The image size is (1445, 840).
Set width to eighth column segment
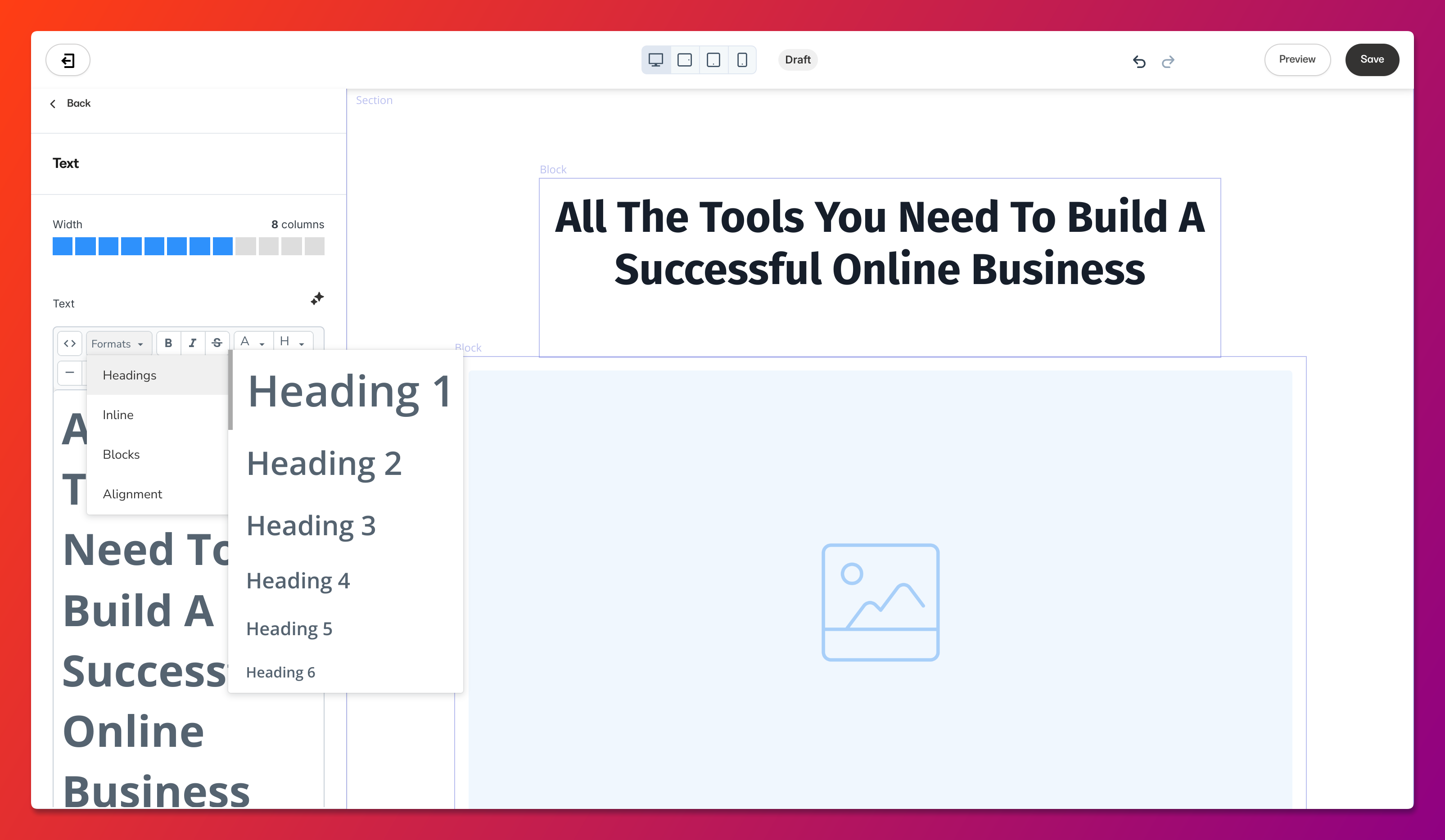coord(222,246)
